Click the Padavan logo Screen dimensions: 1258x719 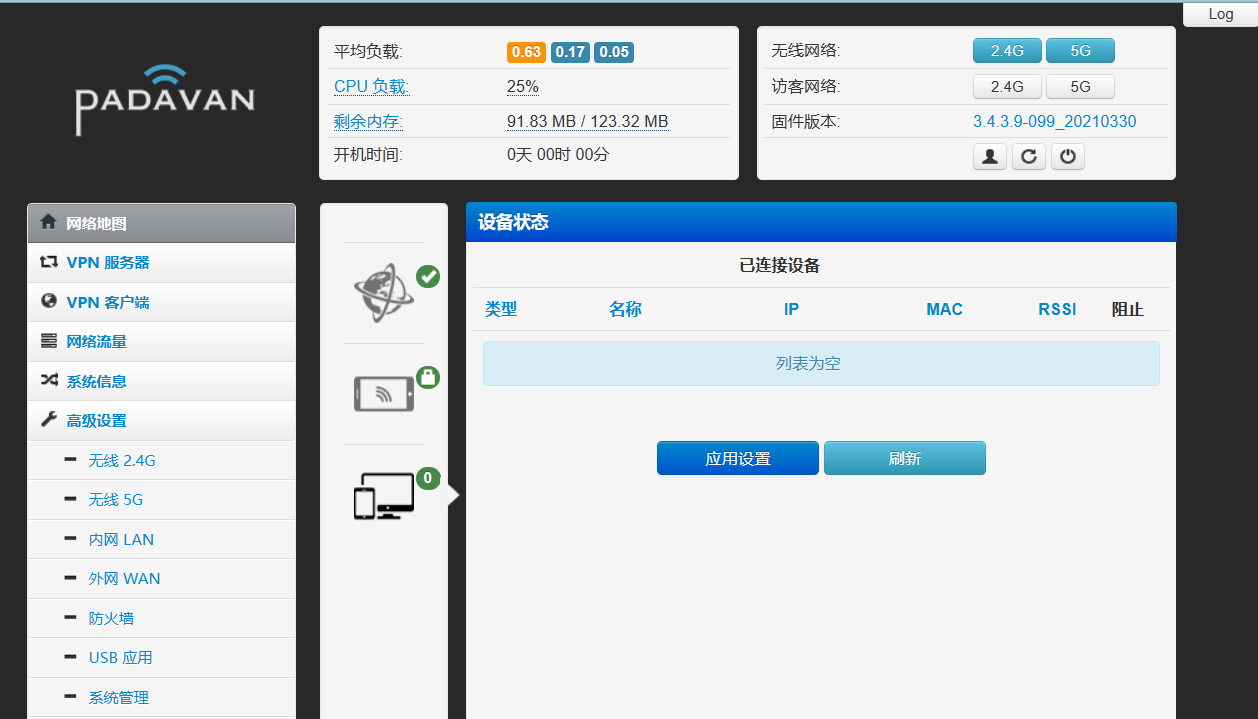click(x=165, y=100)
